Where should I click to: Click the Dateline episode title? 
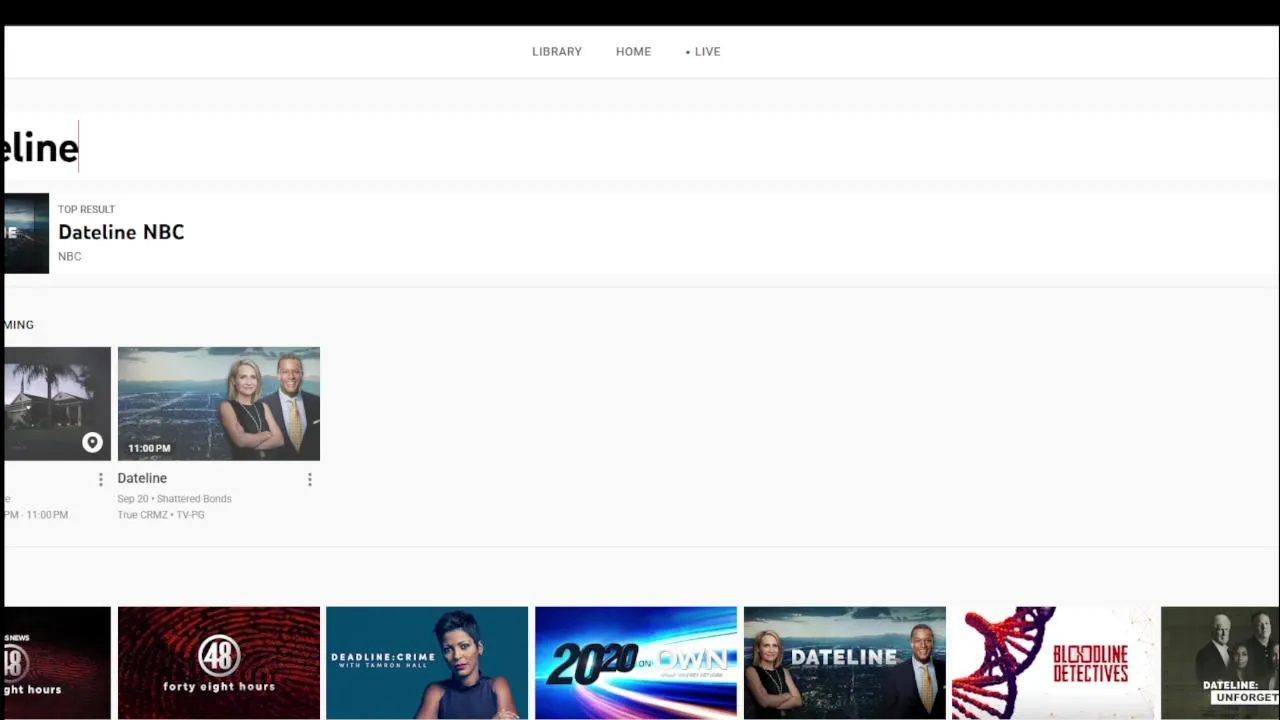(x=142, y=478)
